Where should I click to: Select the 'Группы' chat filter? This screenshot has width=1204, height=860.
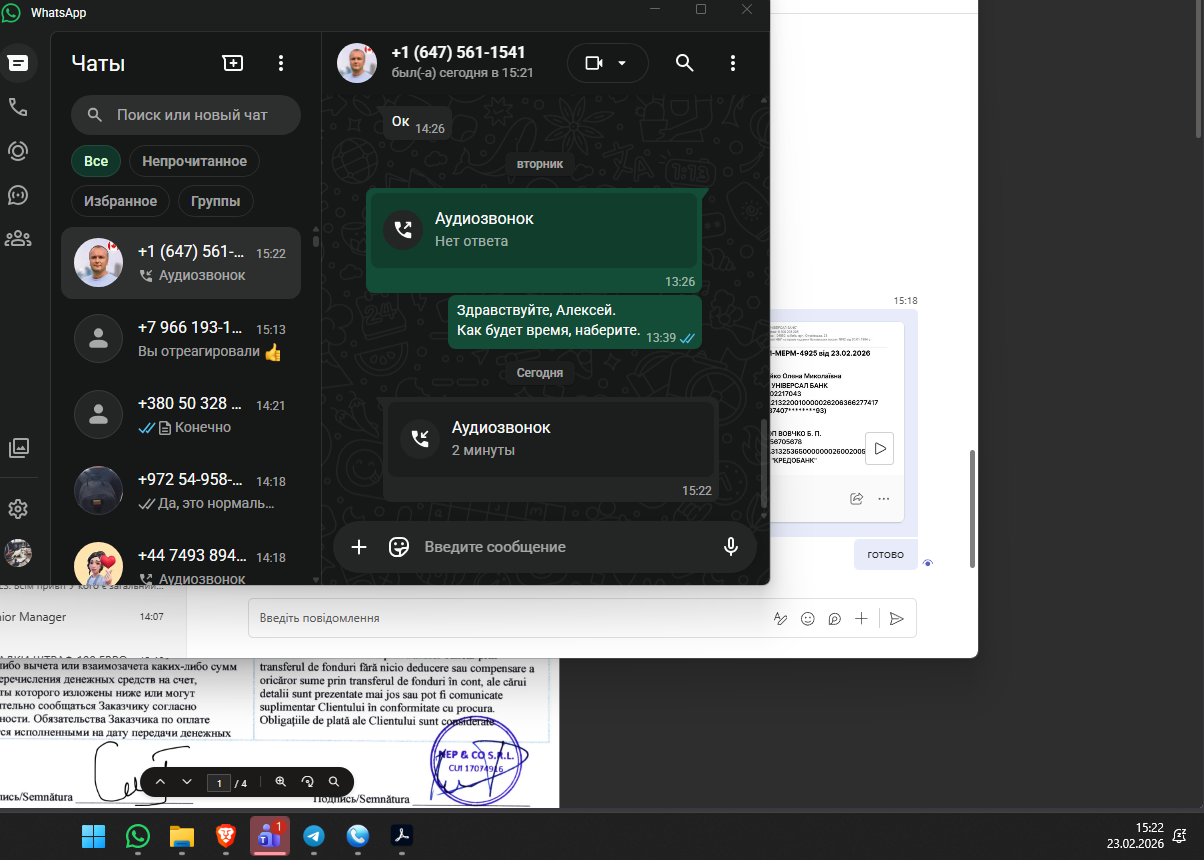click(x=216, y=201)
